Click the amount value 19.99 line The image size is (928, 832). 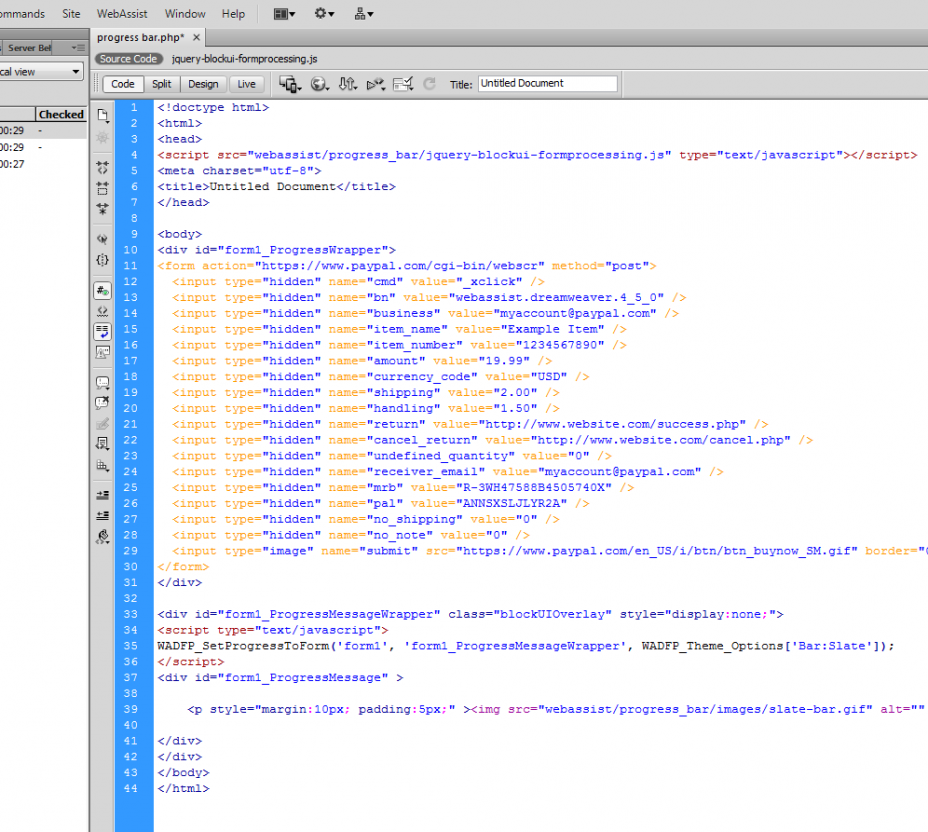point(362,360)
